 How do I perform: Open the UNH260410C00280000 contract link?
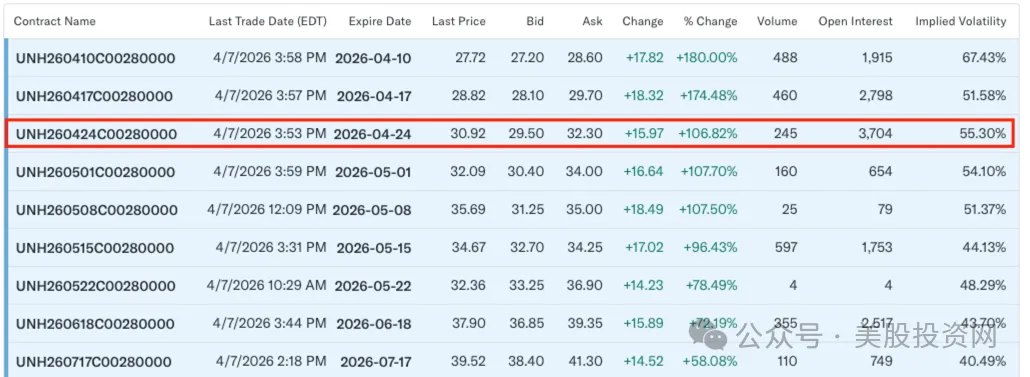click(x=95, y=58)
